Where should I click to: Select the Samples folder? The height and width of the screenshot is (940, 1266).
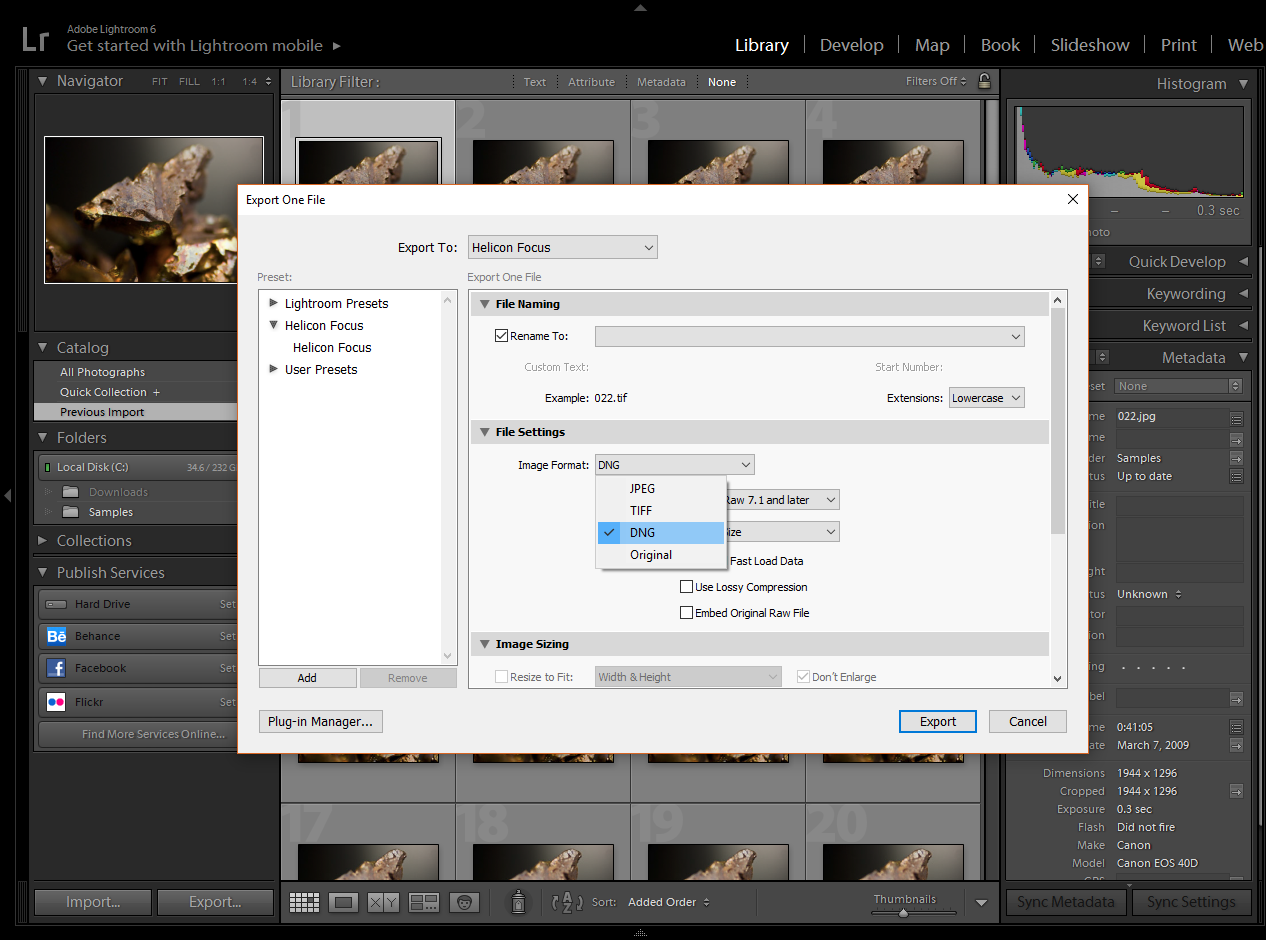pos(111,512)
